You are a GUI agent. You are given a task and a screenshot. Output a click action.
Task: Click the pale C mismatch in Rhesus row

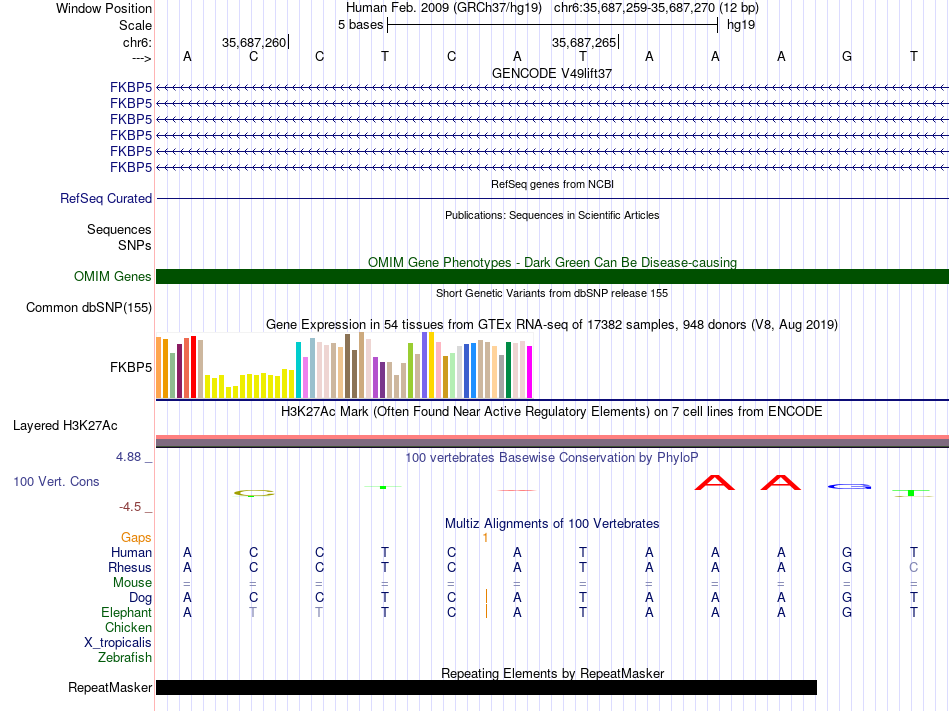(x=914, y=567)
